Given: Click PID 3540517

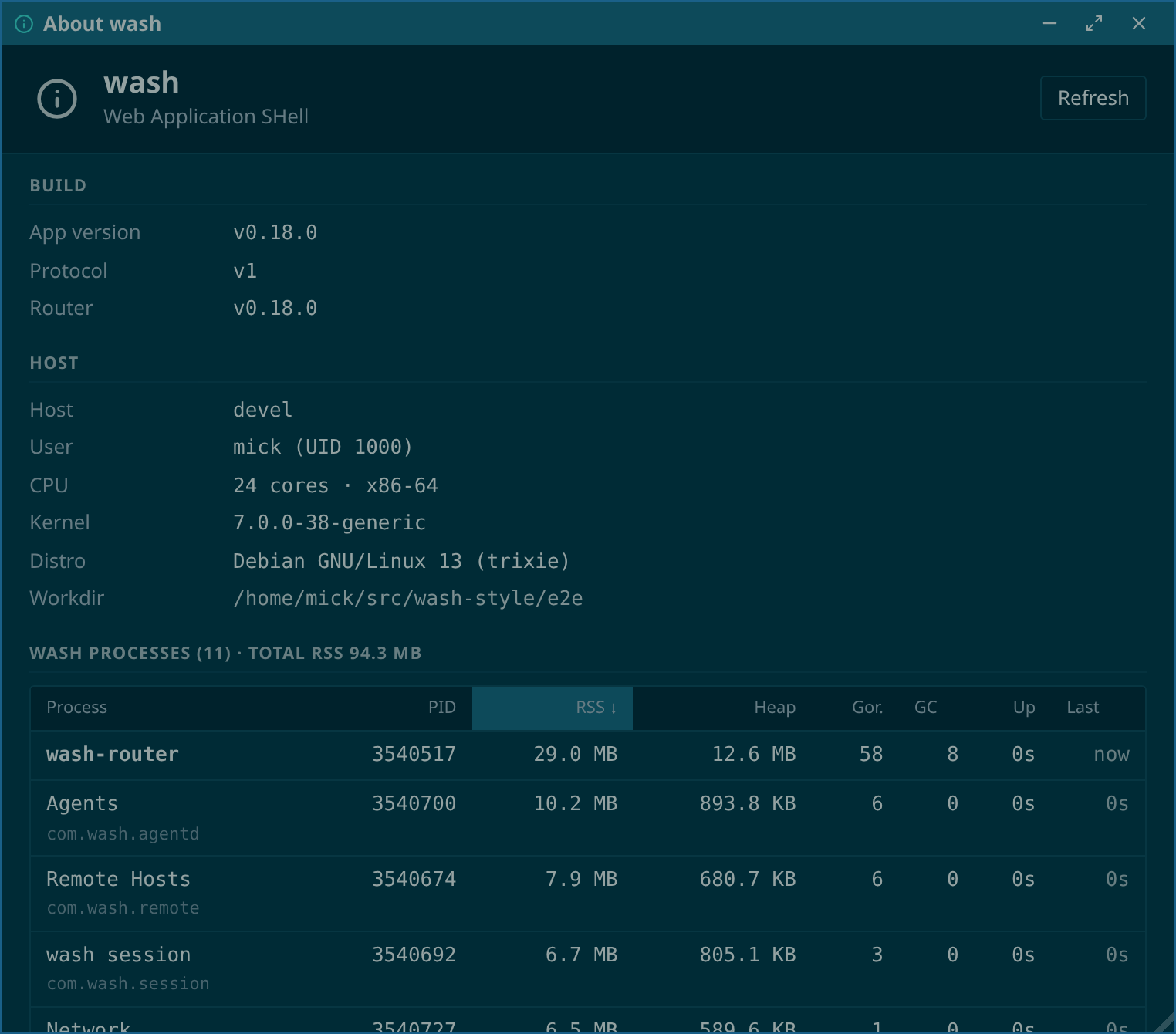Looking at the screenshot, I should click(414, 754).
